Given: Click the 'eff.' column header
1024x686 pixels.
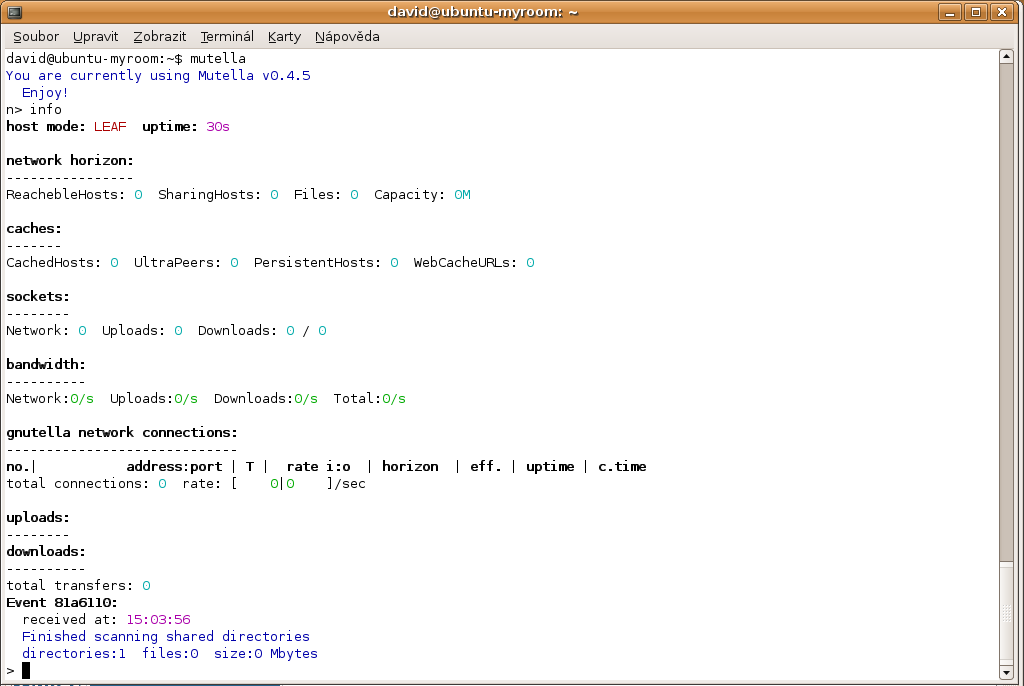Looking at the screenshot, I should 486,466.
